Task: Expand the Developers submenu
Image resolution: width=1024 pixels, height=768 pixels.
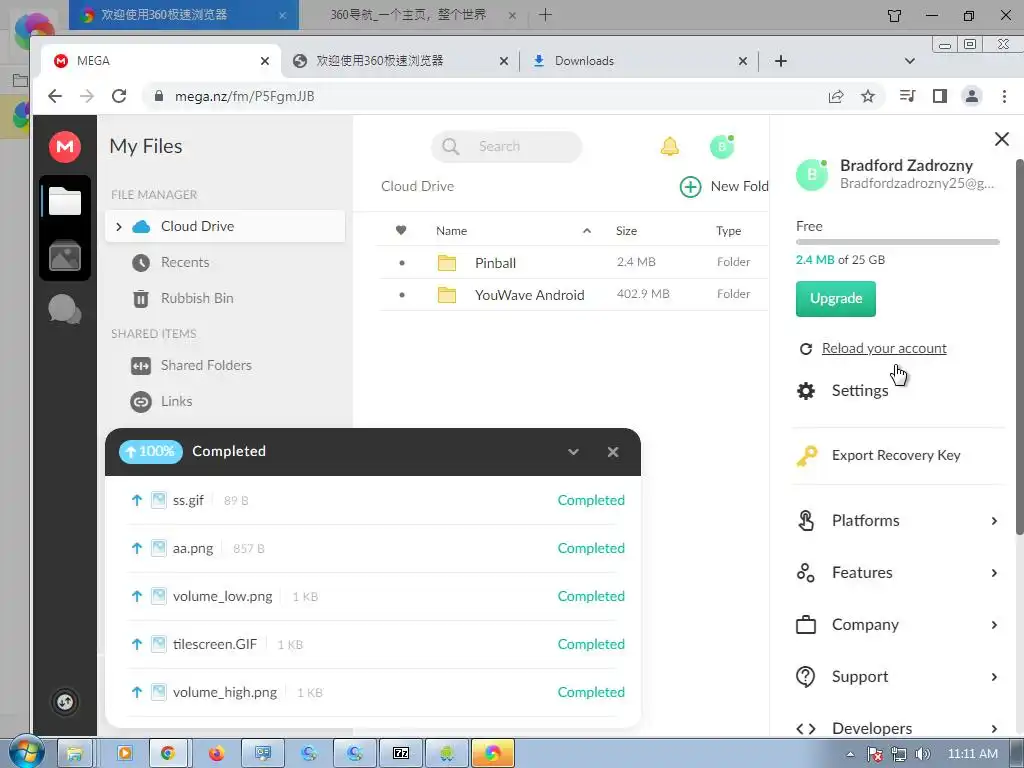Action: (896, 728)
